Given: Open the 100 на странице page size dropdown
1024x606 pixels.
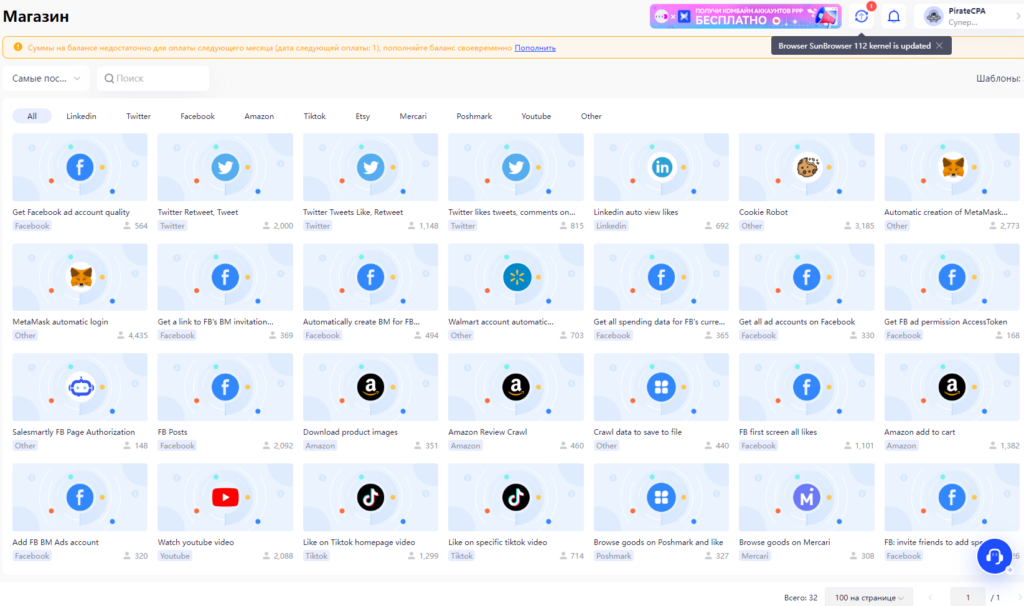Looking at the screenshot, I should click(x=869, y=598).
